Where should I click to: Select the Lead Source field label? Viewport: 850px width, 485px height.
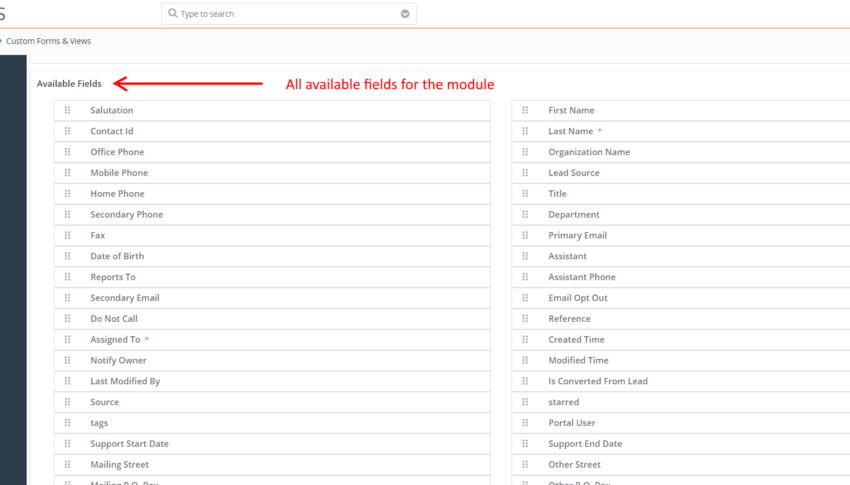(574, 173)
